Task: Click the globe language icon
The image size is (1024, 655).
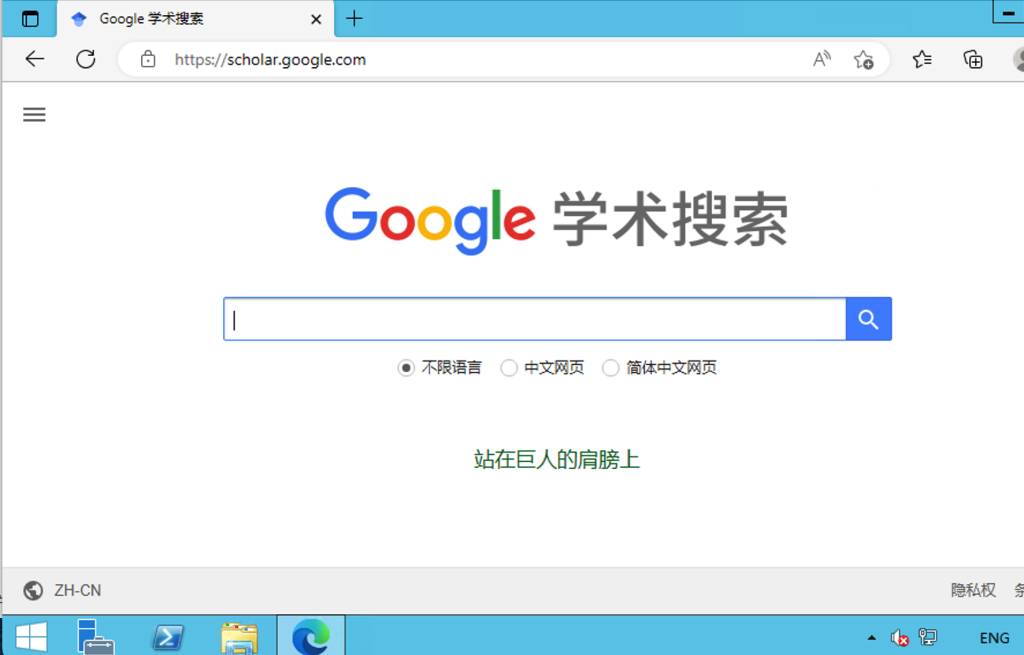Action: click(33, 590)
